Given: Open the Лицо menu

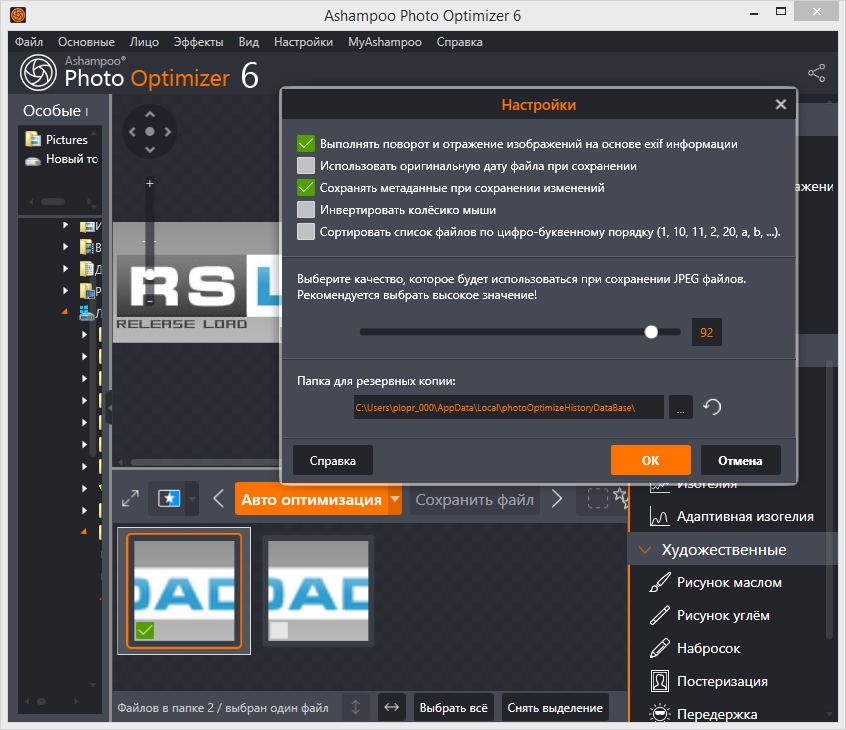Looking at the screenshot, I should coord(144,42).
